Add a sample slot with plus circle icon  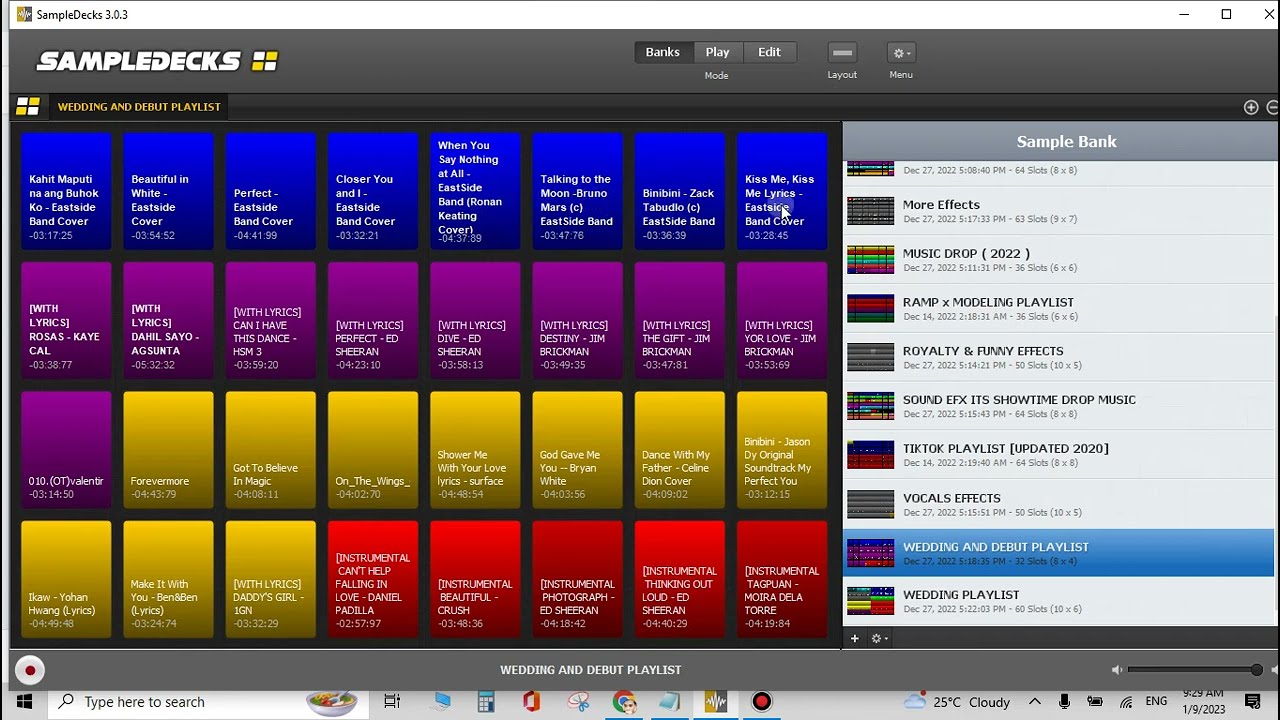point(1250,107)
